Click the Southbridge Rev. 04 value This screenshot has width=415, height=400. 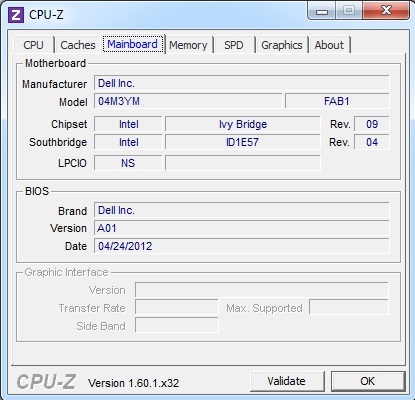371,142
